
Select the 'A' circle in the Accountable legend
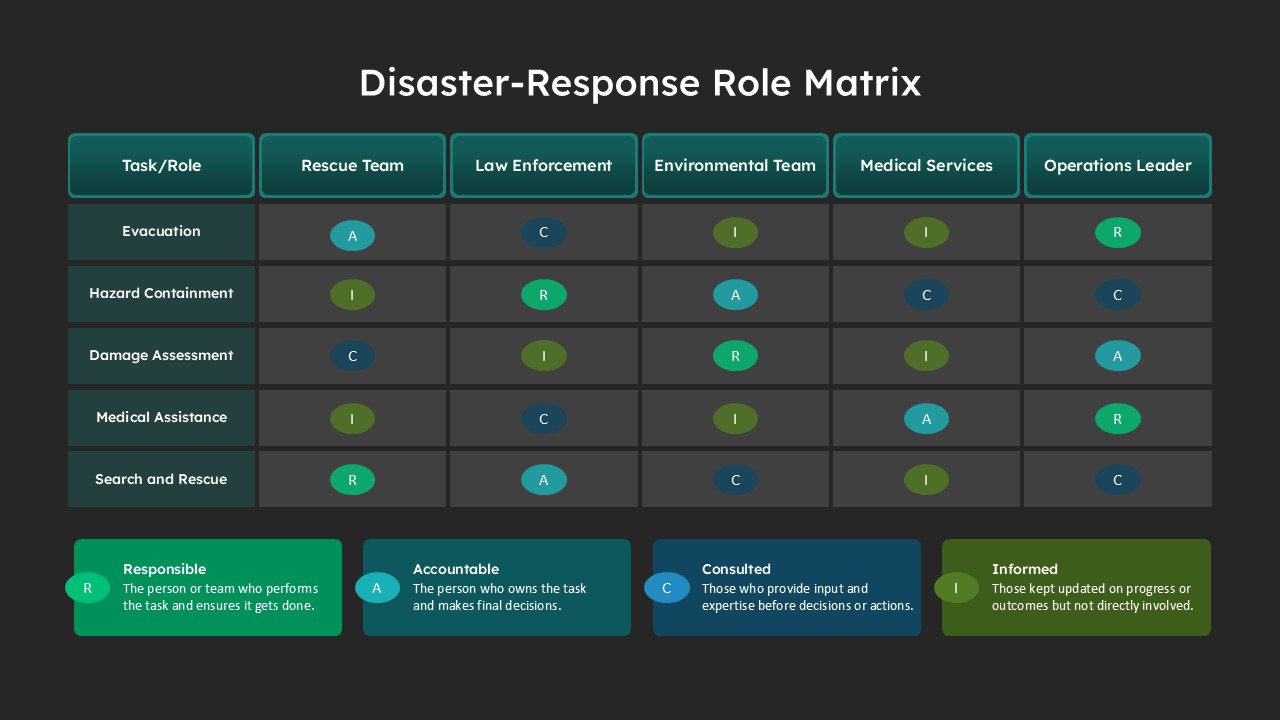coord(377,588)
